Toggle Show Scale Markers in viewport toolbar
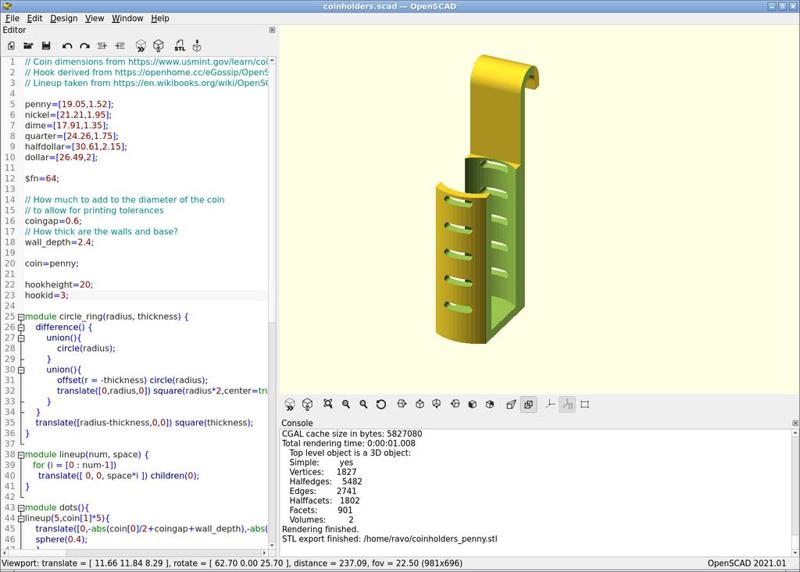This screenshot has height=572, width=800. tap(567, 405)
